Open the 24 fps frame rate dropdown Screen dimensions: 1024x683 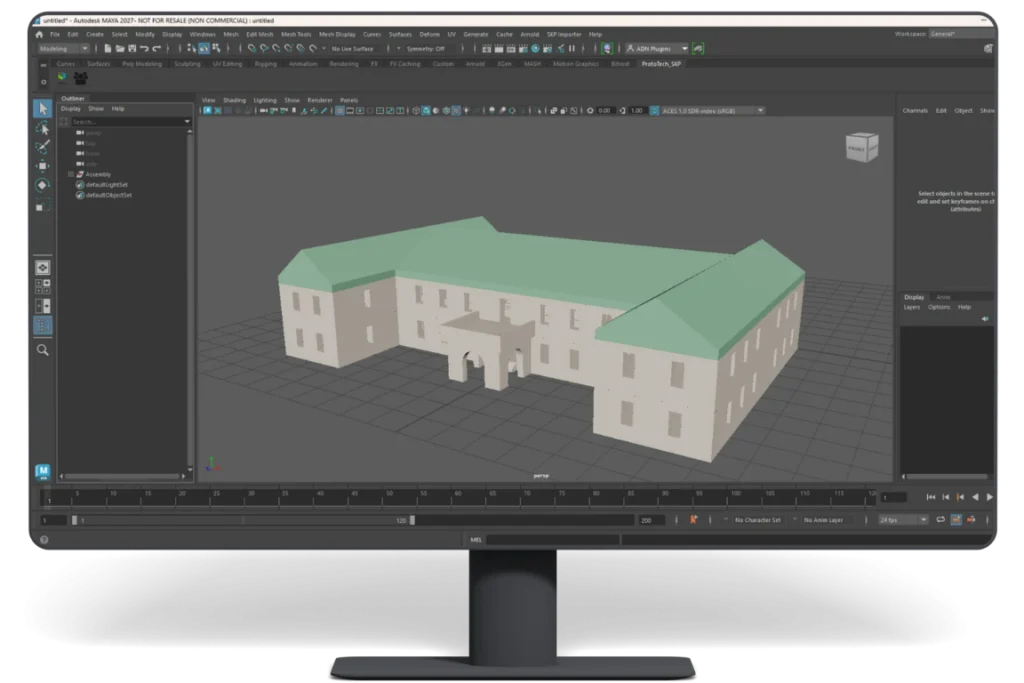[x=903, y=520]
